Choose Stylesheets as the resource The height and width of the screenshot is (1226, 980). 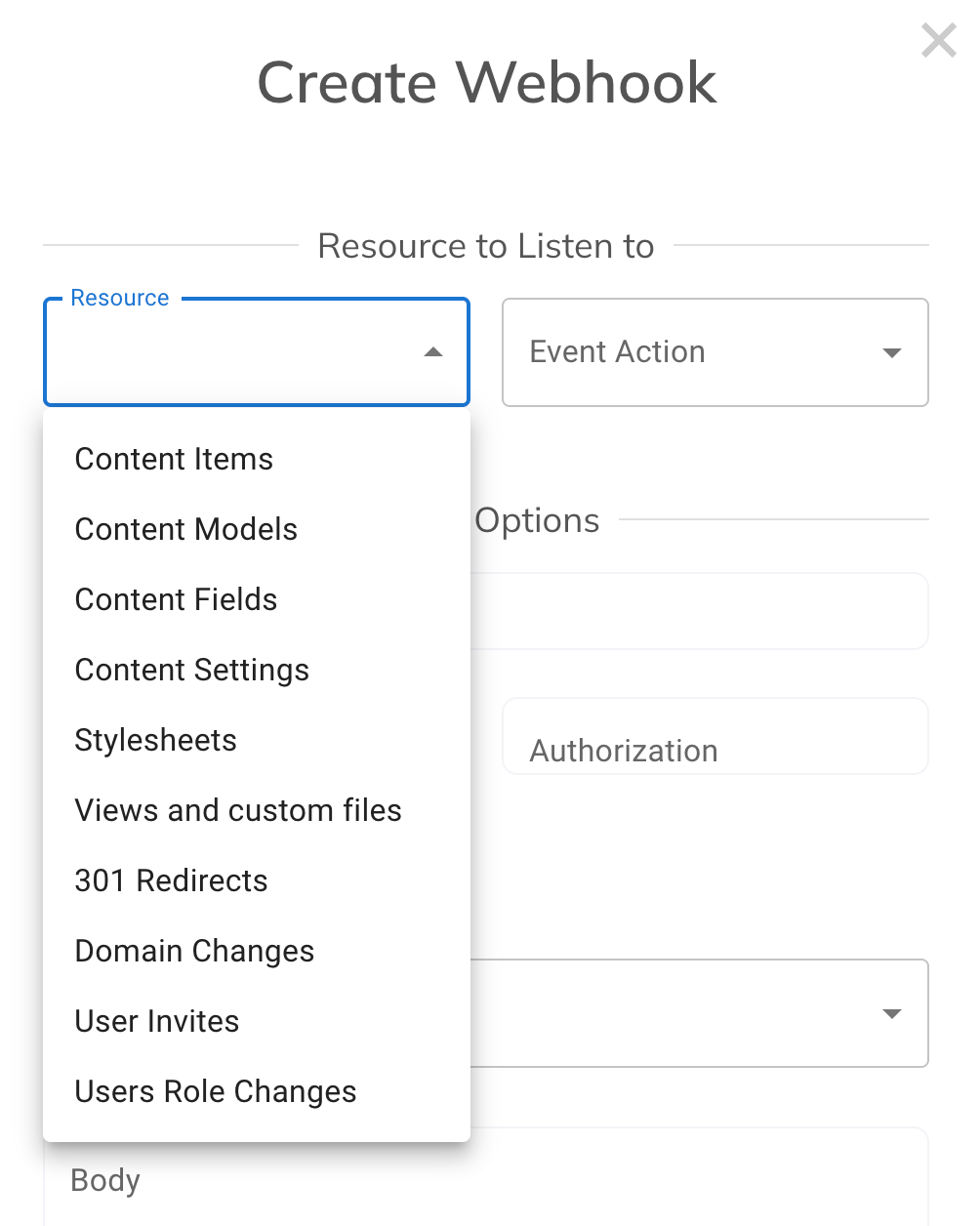pyautogui.click(x=155, y=740)
